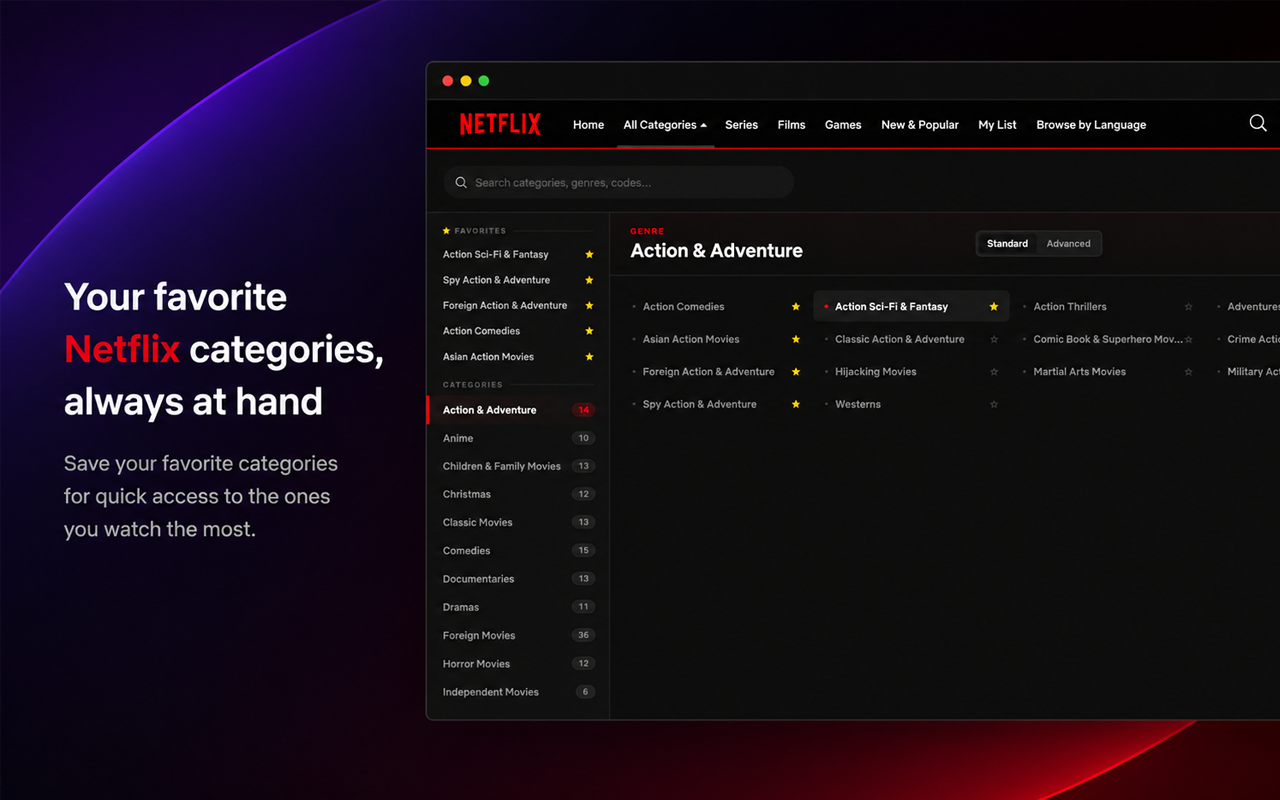
Task: Open Hijacking Movies link
Action: click(876, 372)
